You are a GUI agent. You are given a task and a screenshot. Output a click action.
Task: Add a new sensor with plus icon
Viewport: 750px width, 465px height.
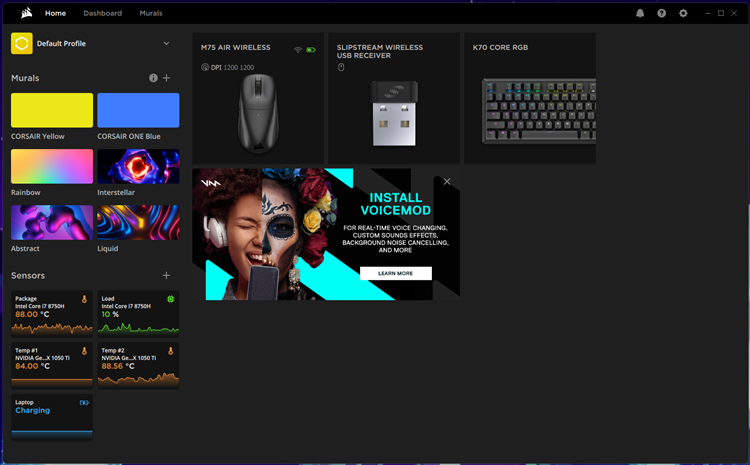tap(166, 276)
